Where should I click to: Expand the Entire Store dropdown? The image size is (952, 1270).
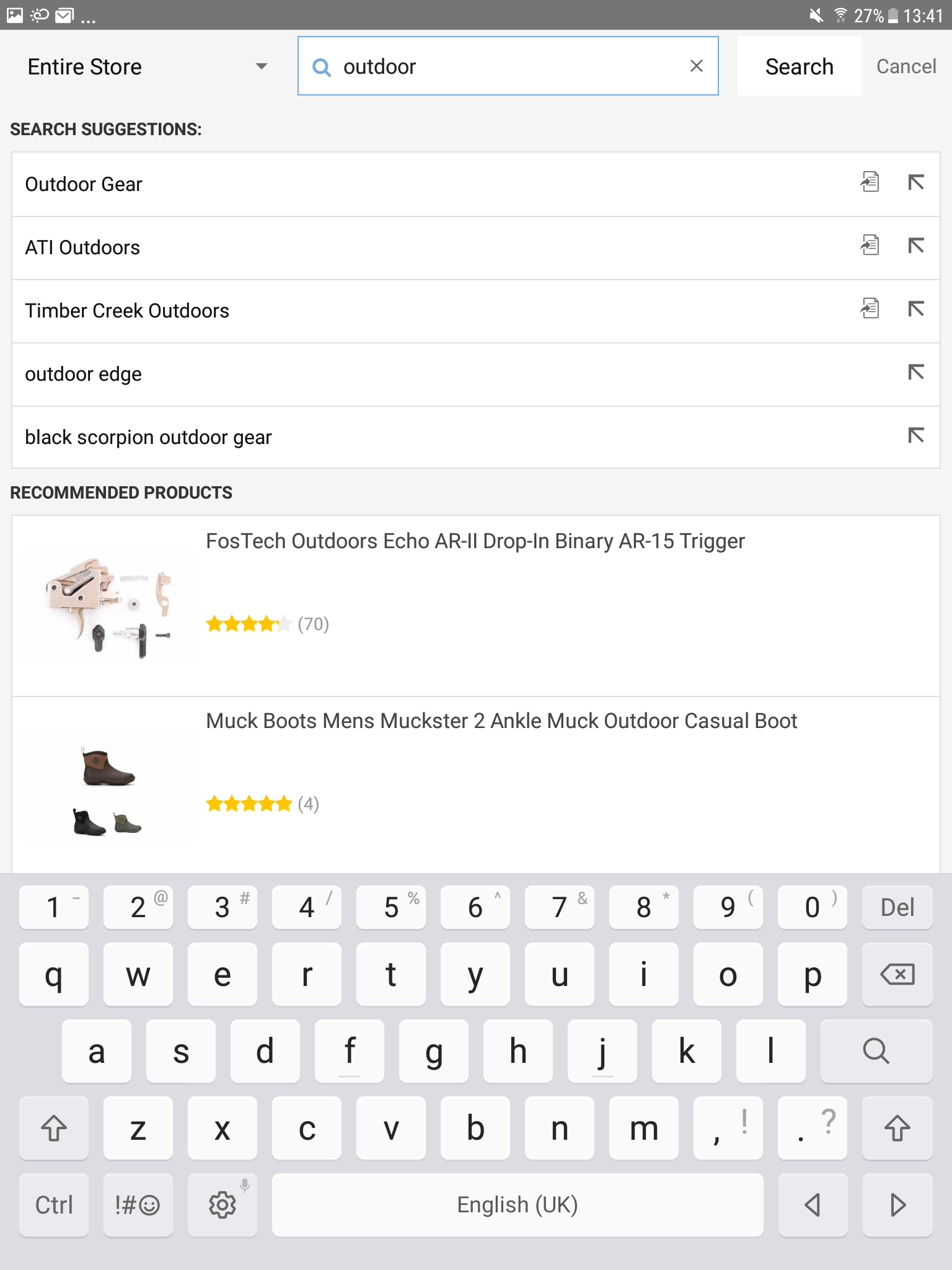148,66
